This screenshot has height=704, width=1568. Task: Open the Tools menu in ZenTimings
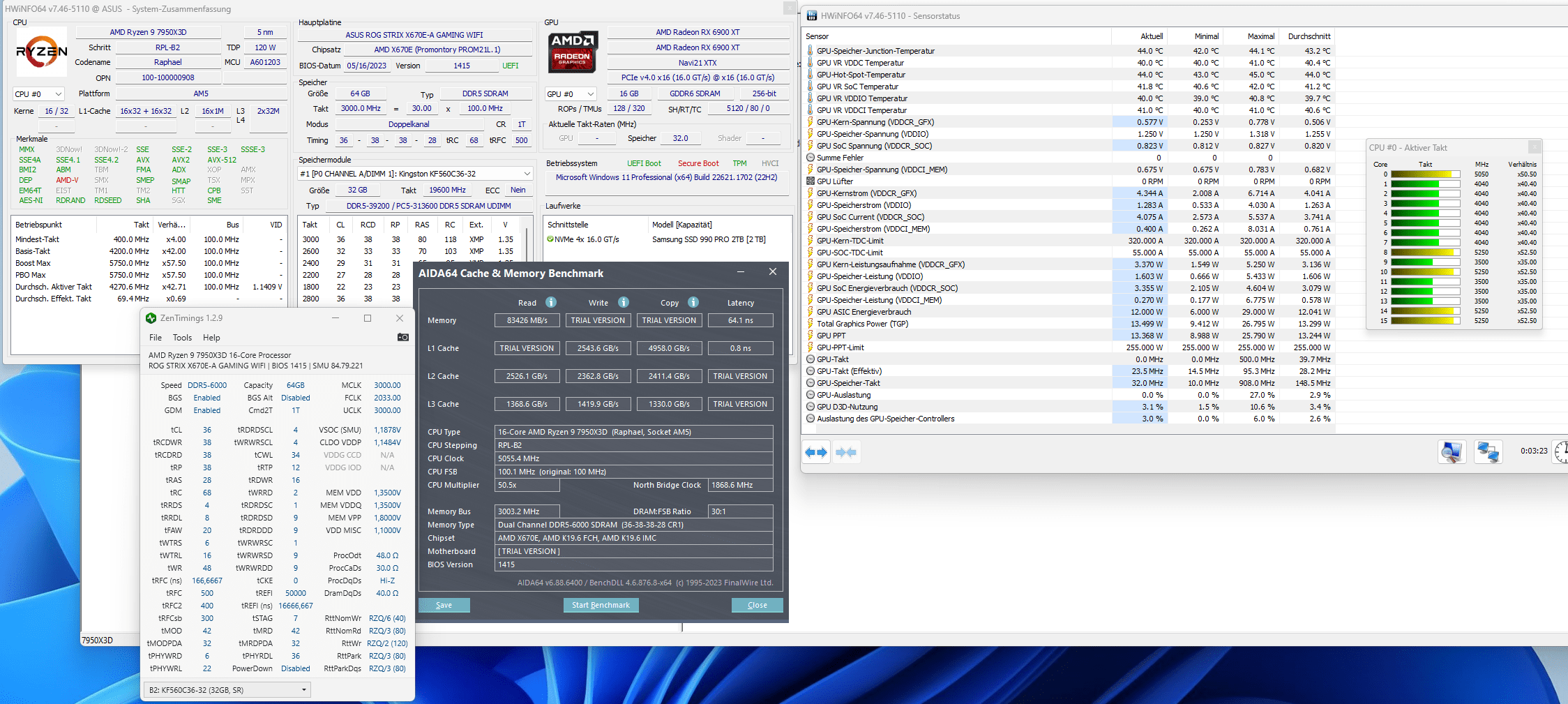click(182, 338)
